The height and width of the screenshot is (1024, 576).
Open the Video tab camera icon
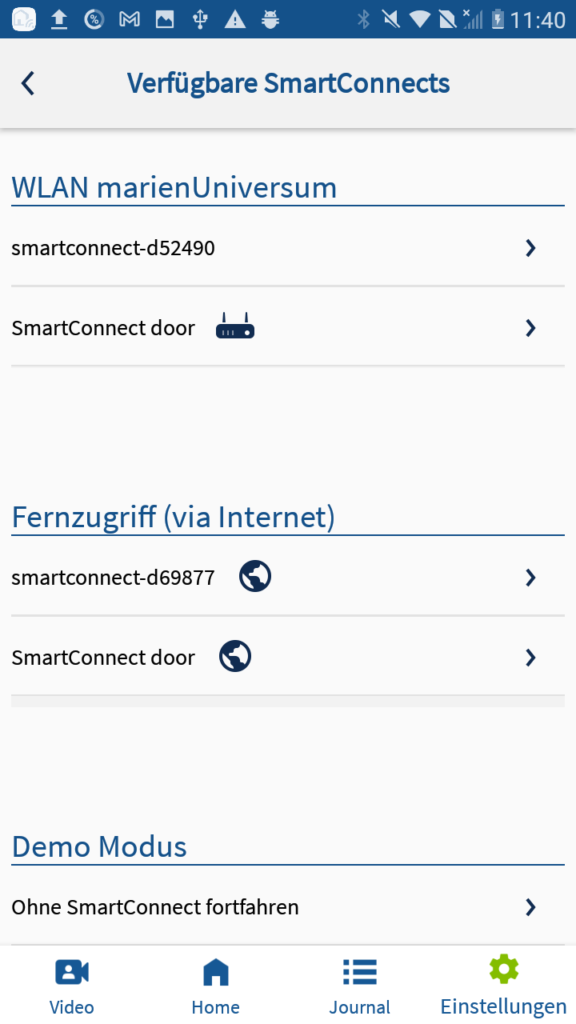point(72,972)
